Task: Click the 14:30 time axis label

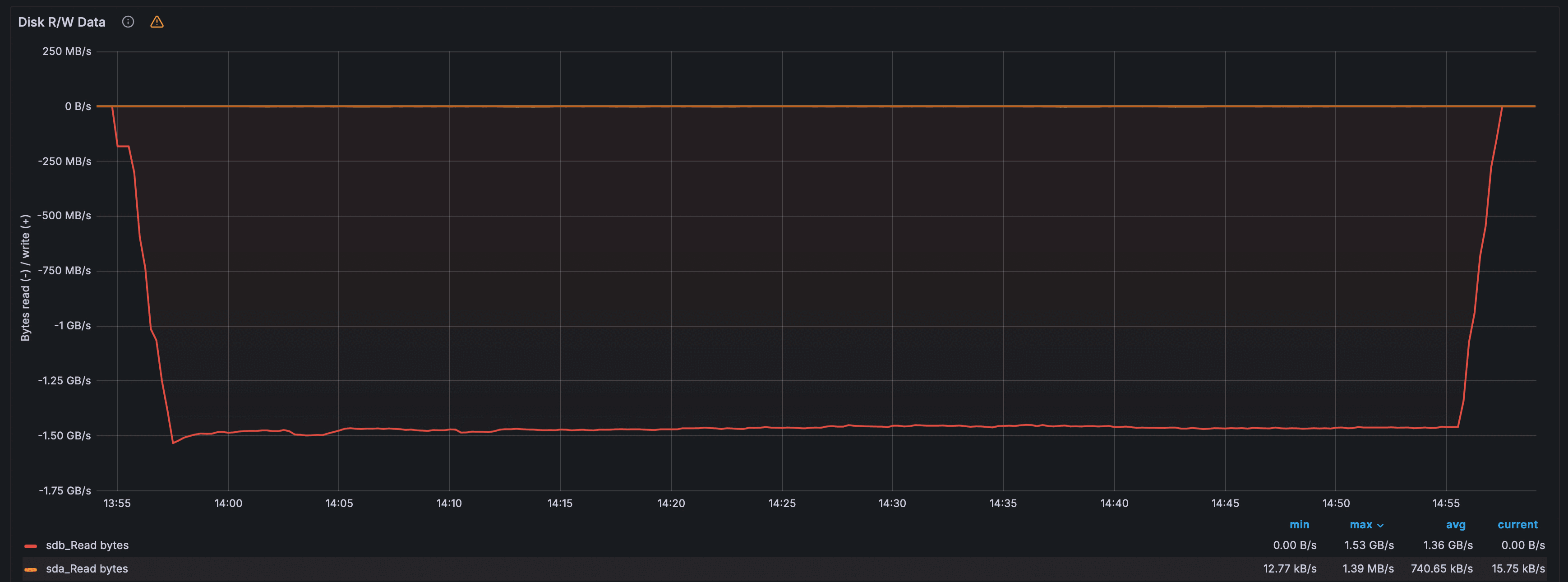Action: pyautogui.click(x=892, y=503)
